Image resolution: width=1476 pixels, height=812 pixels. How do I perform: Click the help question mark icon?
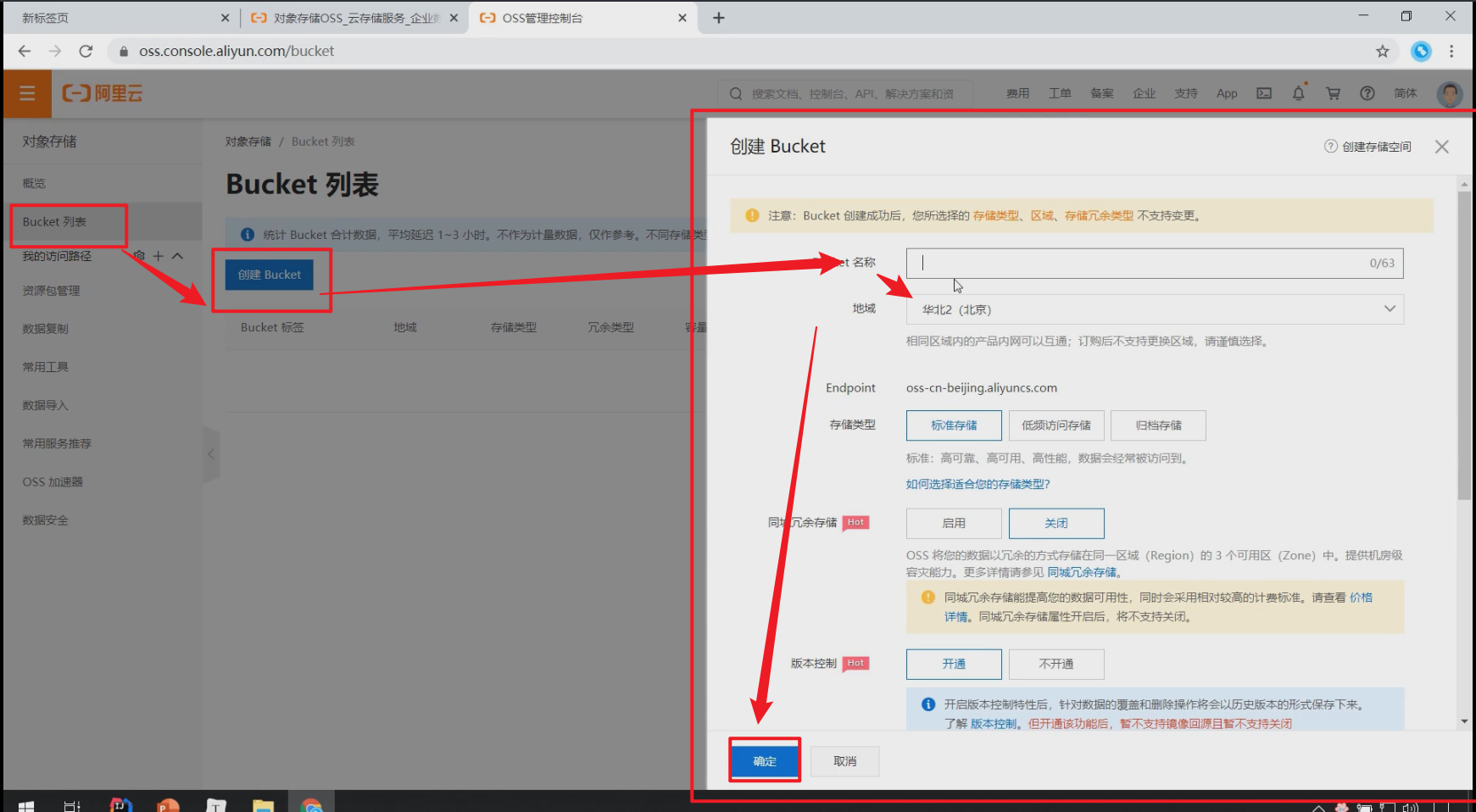1367,93
